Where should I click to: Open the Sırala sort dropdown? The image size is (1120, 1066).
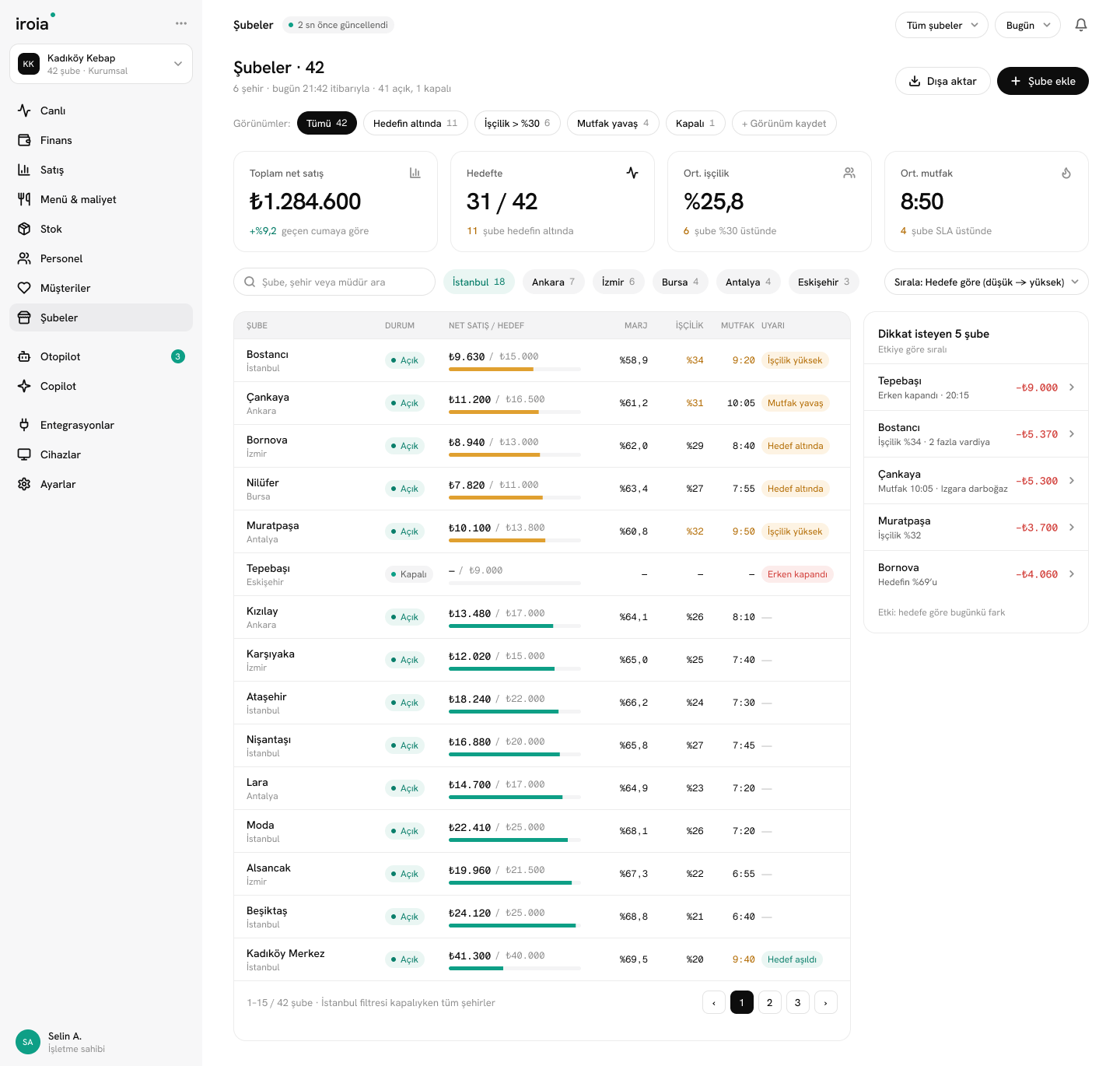click(986, 282)
